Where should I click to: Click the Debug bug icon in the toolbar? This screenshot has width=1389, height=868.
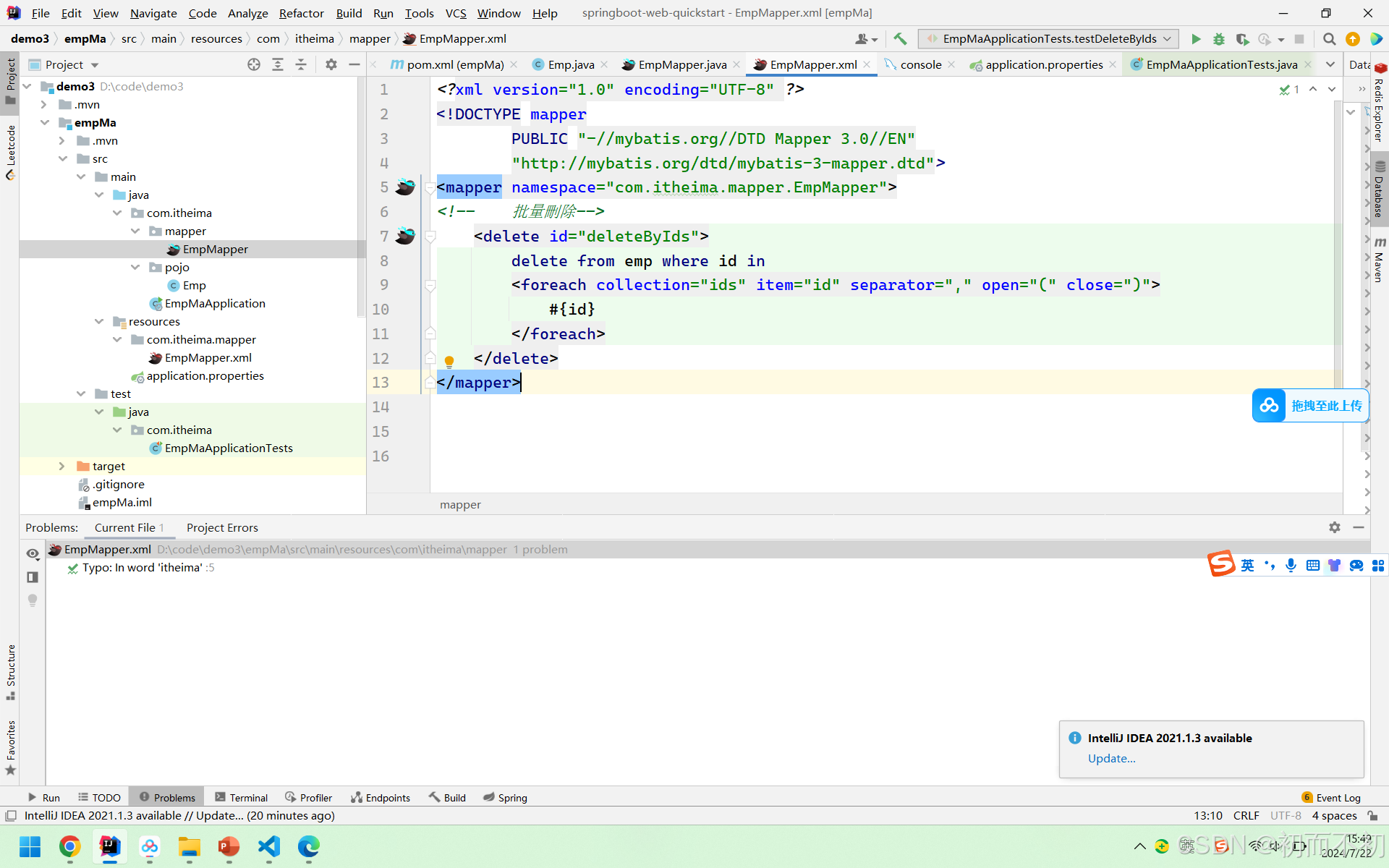coord(1219,39)
